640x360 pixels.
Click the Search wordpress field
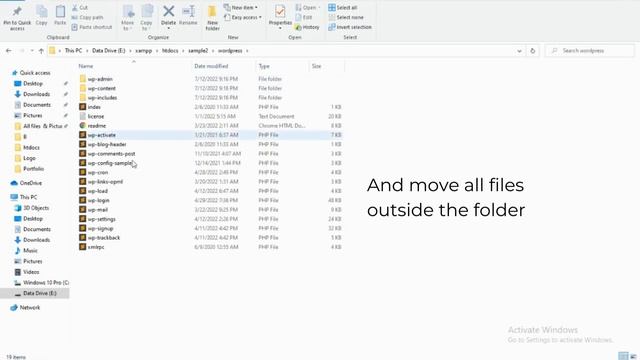coord(589,51)
